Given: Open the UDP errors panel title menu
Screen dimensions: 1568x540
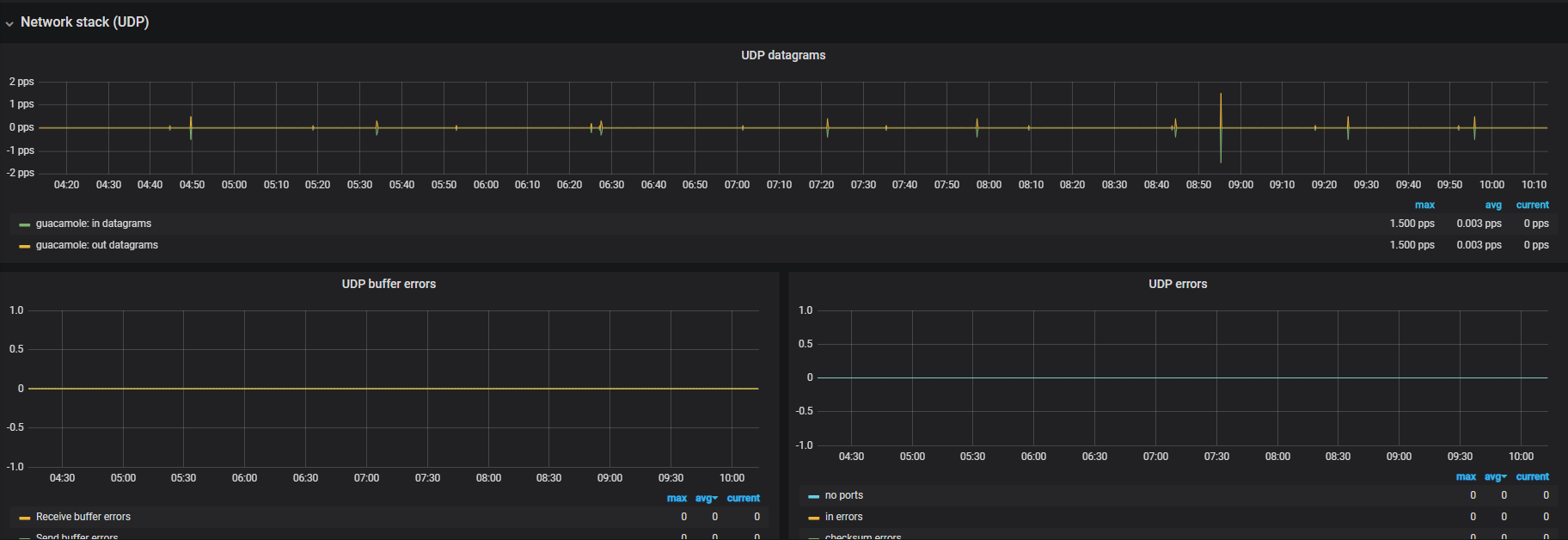Looking at the screenshot, I should pyautogui.click(x=1178, y=284).
